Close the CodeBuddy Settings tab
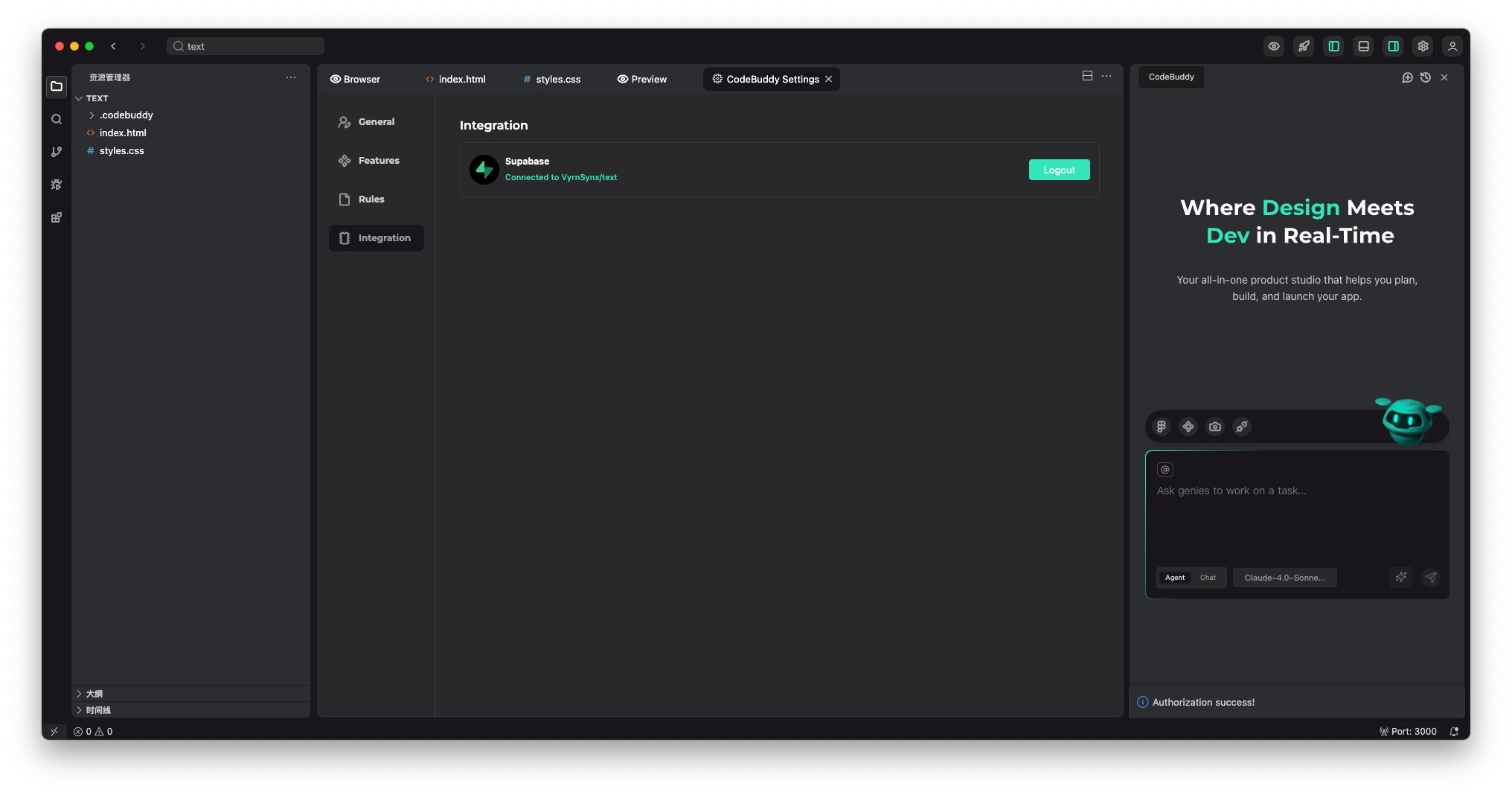This screenshot has width=1512, height=795. (828, 79)
